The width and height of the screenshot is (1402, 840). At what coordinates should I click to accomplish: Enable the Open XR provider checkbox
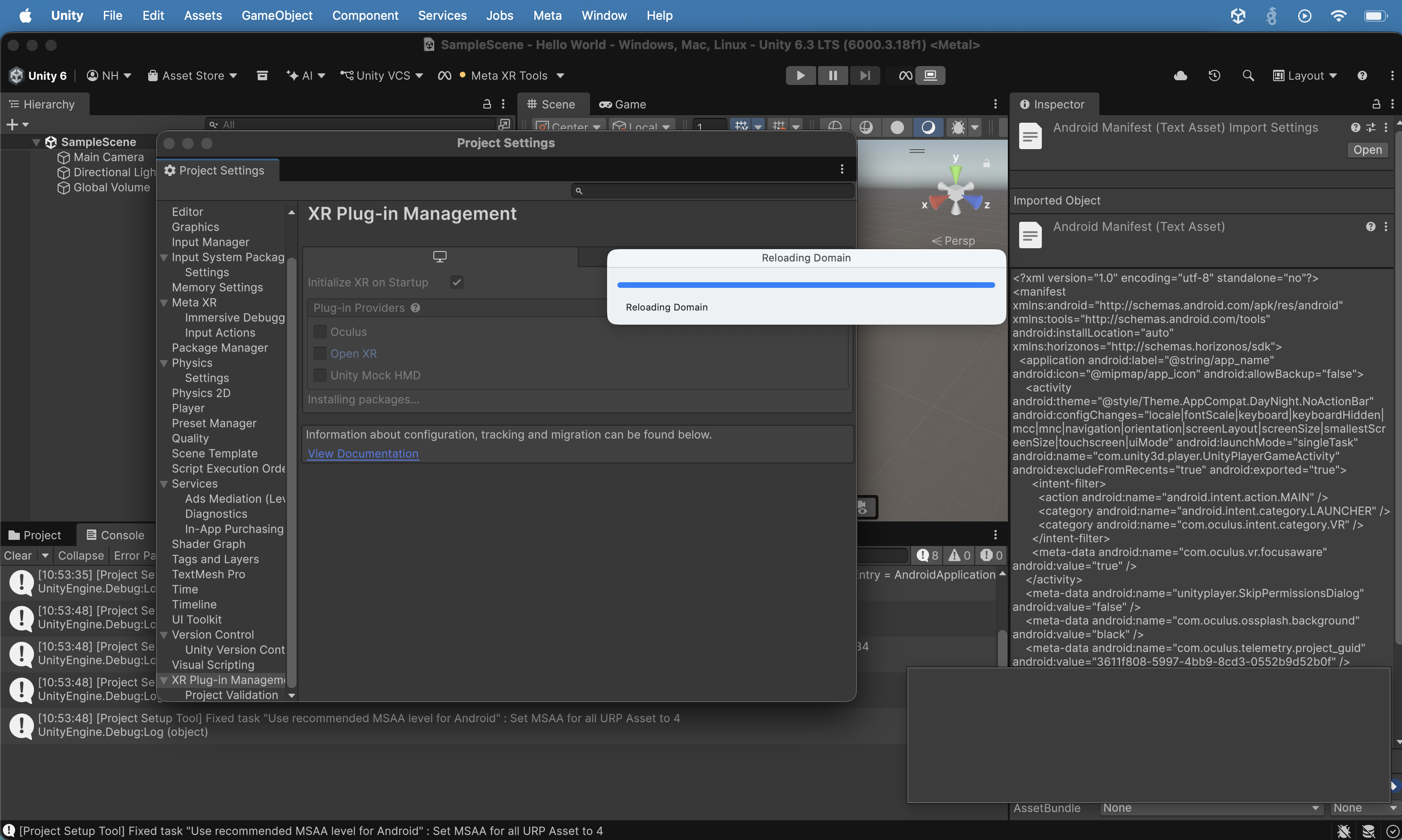coord(320,353)
